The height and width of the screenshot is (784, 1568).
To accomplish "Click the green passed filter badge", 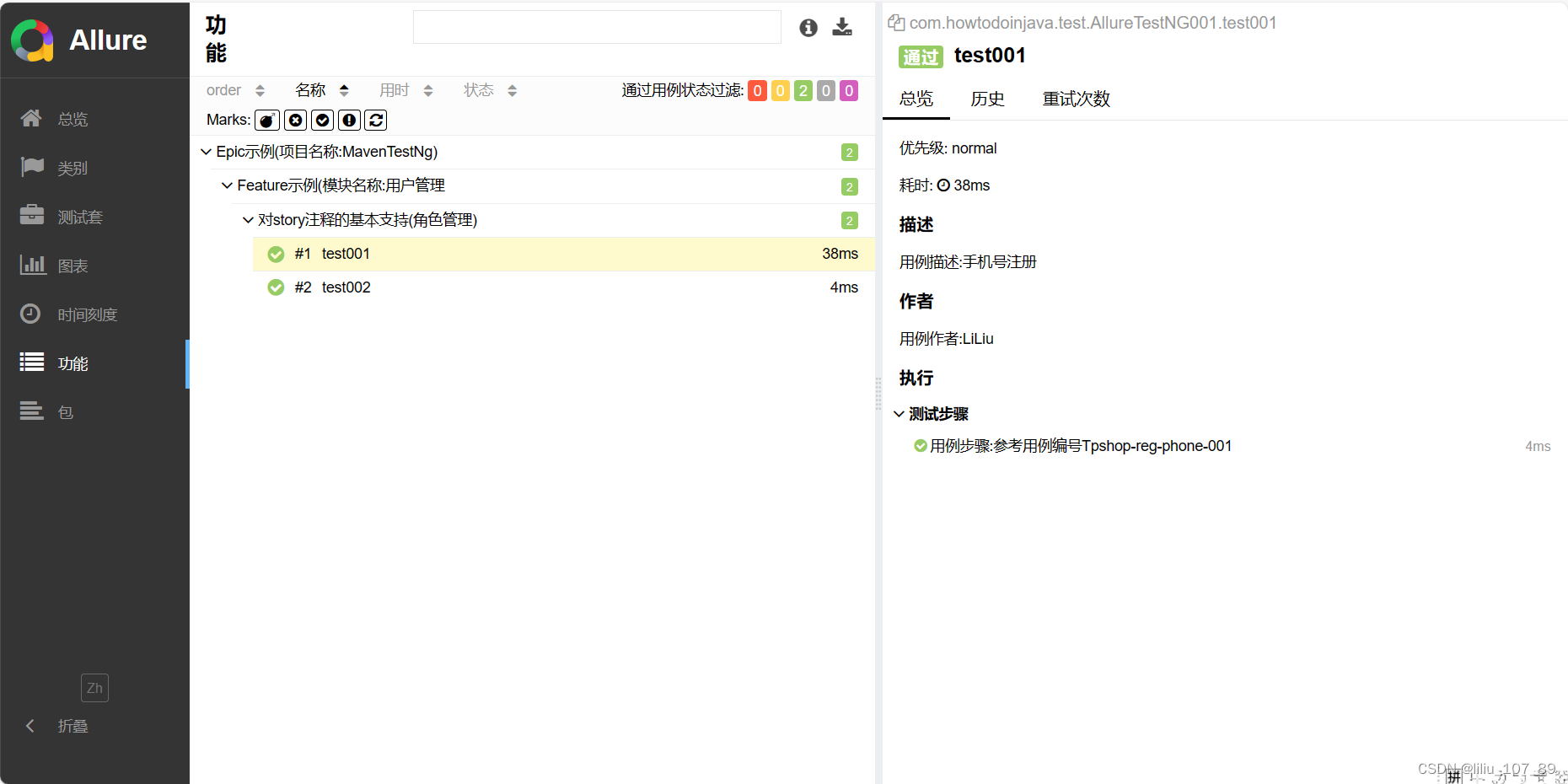I will (x=803, y=90).
